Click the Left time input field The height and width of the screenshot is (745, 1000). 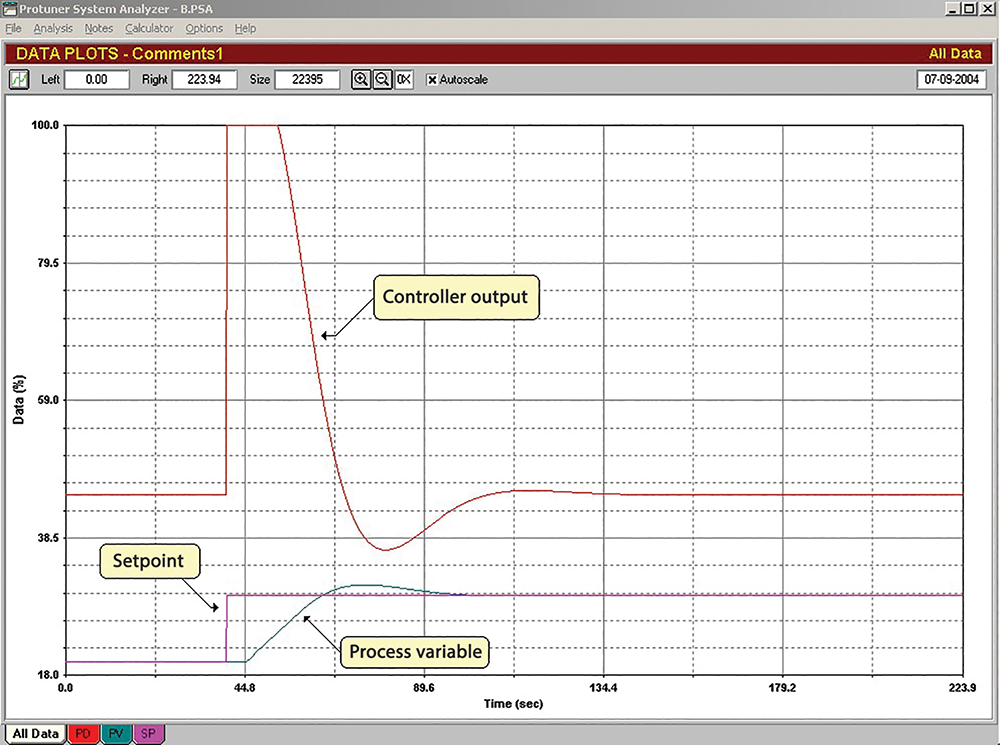(97, 80)
